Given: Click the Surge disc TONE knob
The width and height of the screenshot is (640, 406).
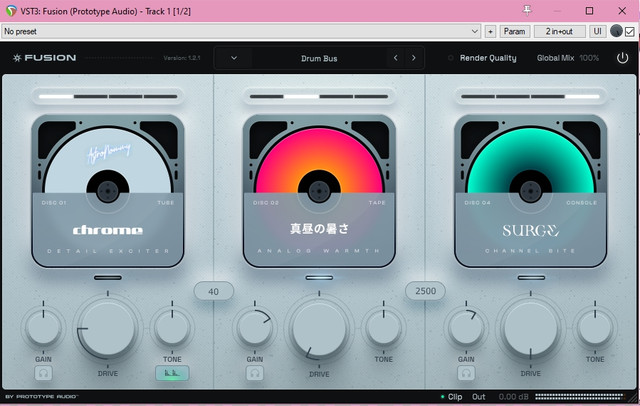Looking at the screenshot, I should click(595, 328).
